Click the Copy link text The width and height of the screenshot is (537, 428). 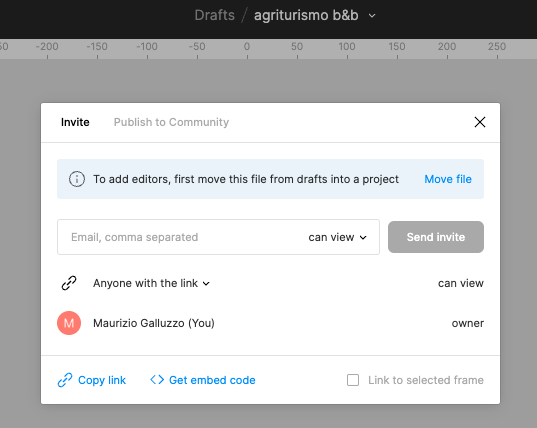pyautogui.click(x=102, y=380)
